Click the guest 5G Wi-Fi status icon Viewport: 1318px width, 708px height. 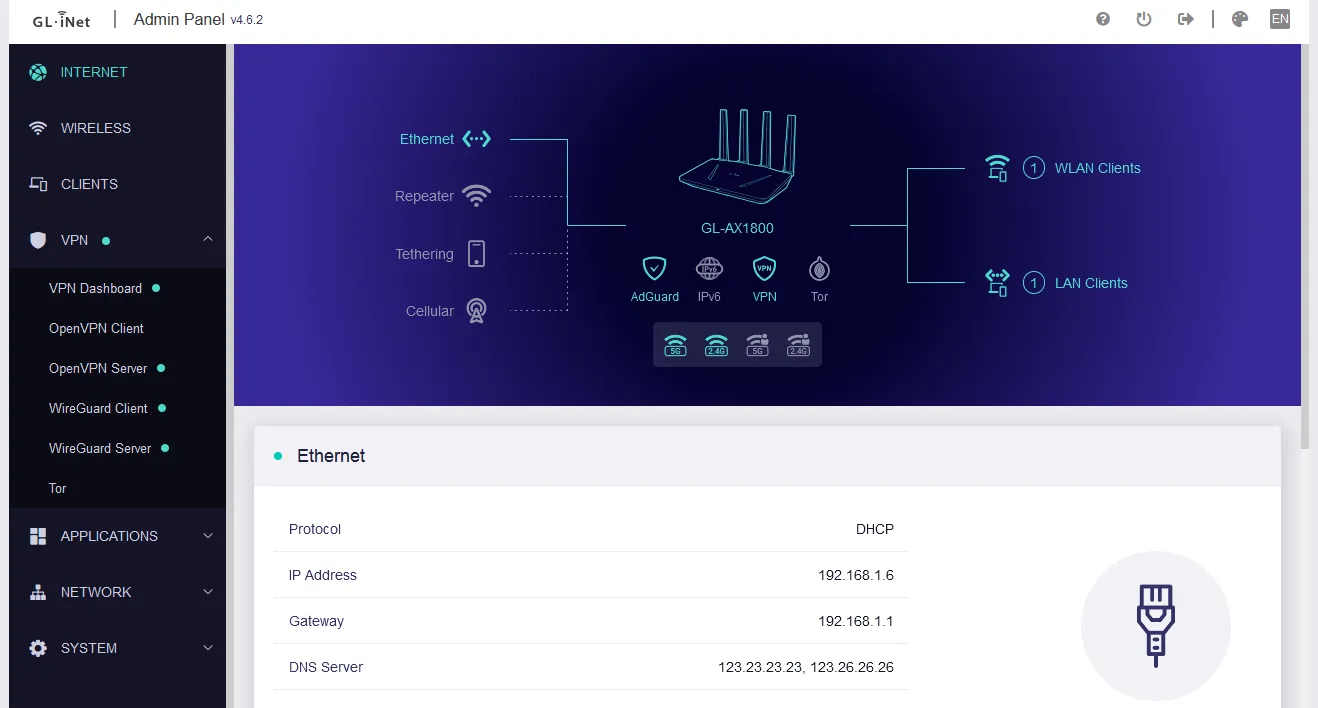[x=757, y=345]
